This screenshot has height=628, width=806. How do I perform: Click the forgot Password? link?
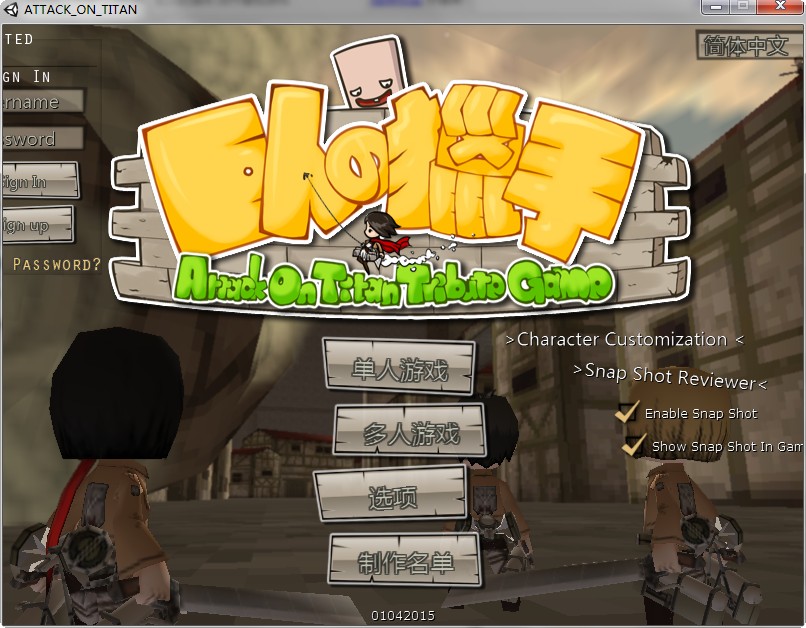pyautogui.click(x=56, y=265)
